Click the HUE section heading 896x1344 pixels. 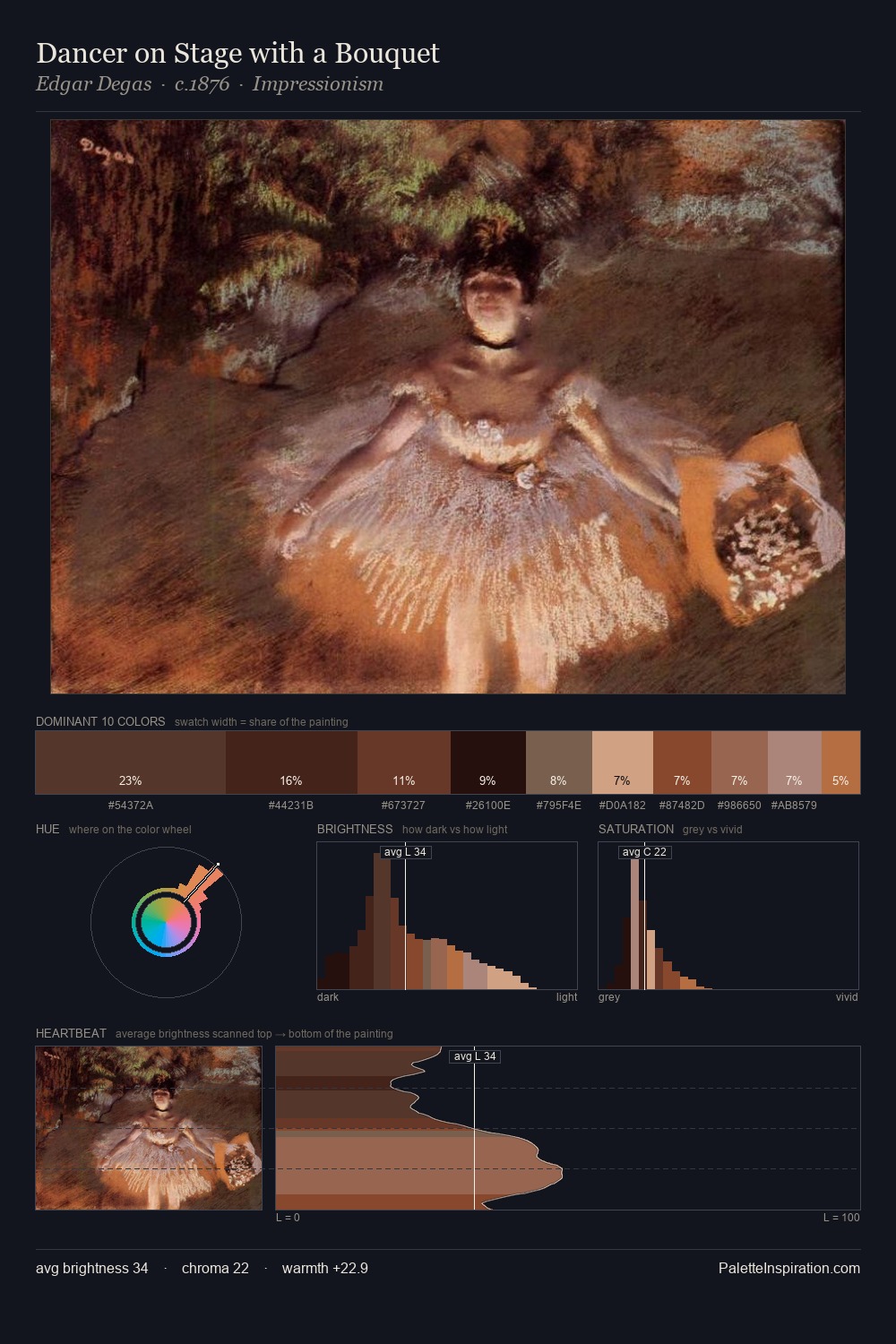[x=47, y=829]
